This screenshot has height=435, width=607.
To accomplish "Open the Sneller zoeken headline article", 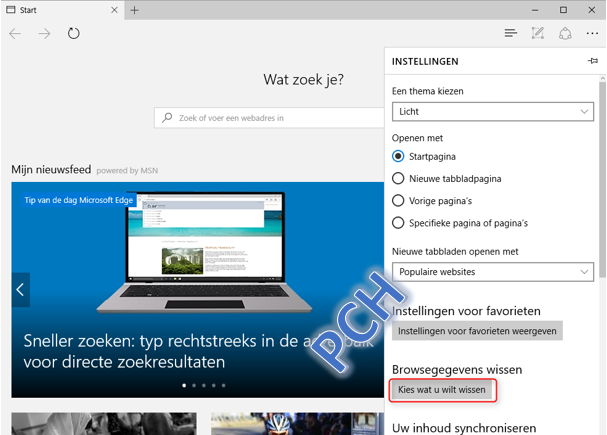I will coord(198,351).
